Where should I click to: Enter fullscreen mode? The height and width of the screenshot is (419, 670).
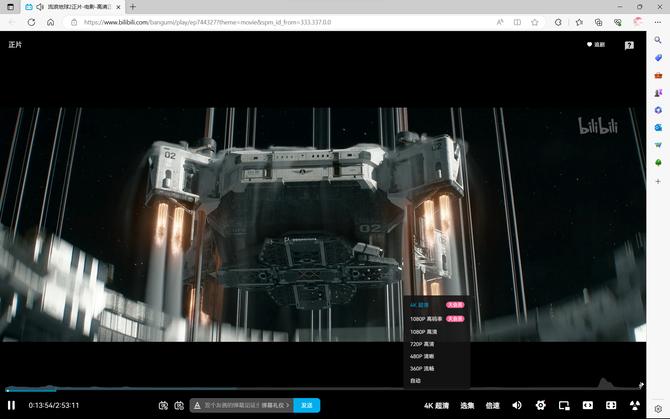click(x=634, y=405)
